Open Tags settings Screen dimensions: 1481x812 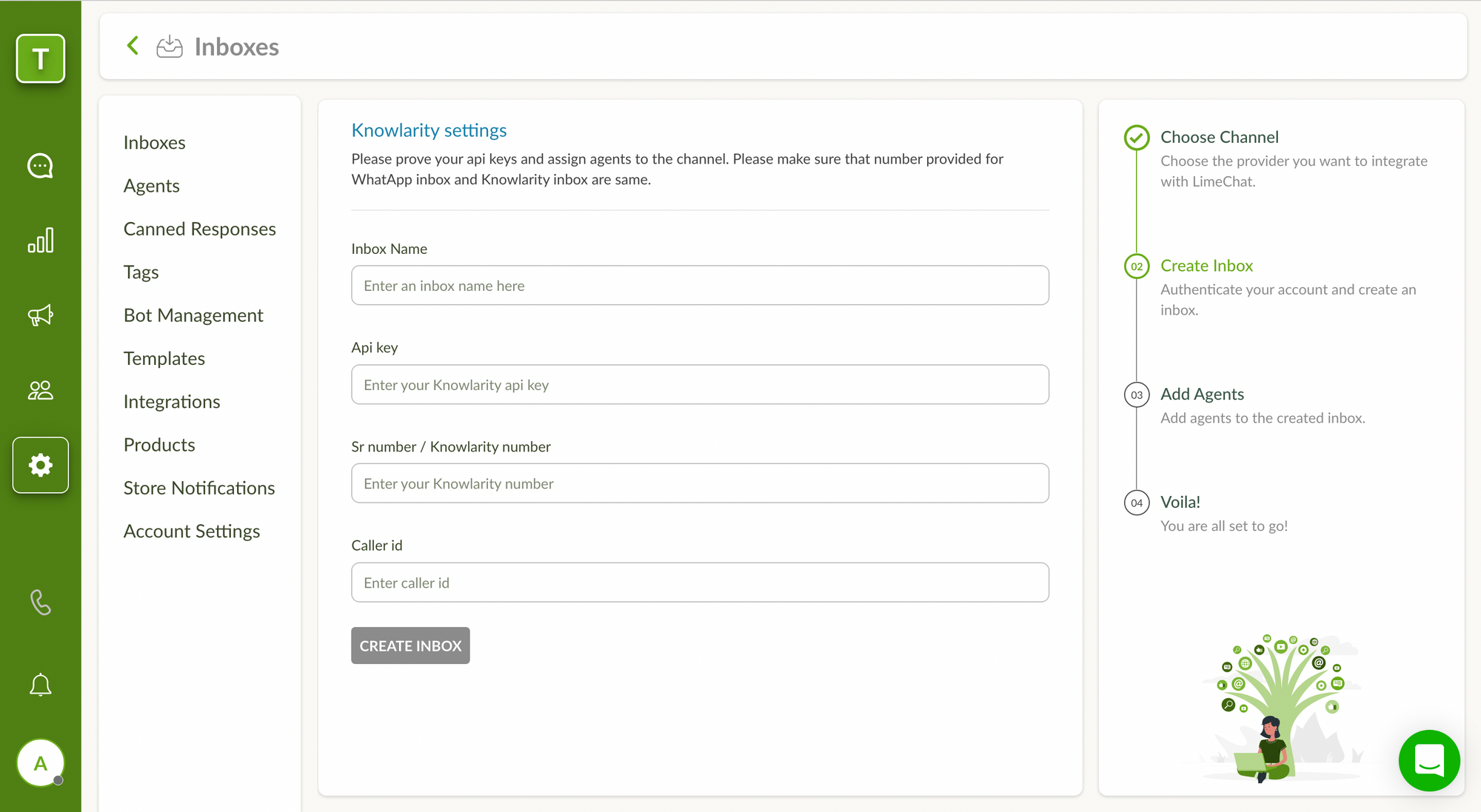(141, 272)
